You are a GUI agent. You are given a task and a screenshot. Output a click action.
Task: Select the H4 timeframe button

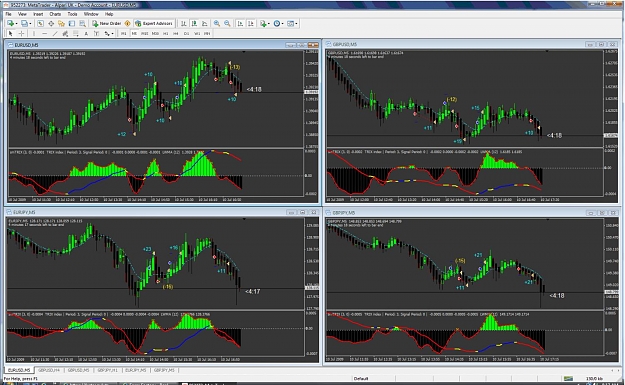(176, 34)
